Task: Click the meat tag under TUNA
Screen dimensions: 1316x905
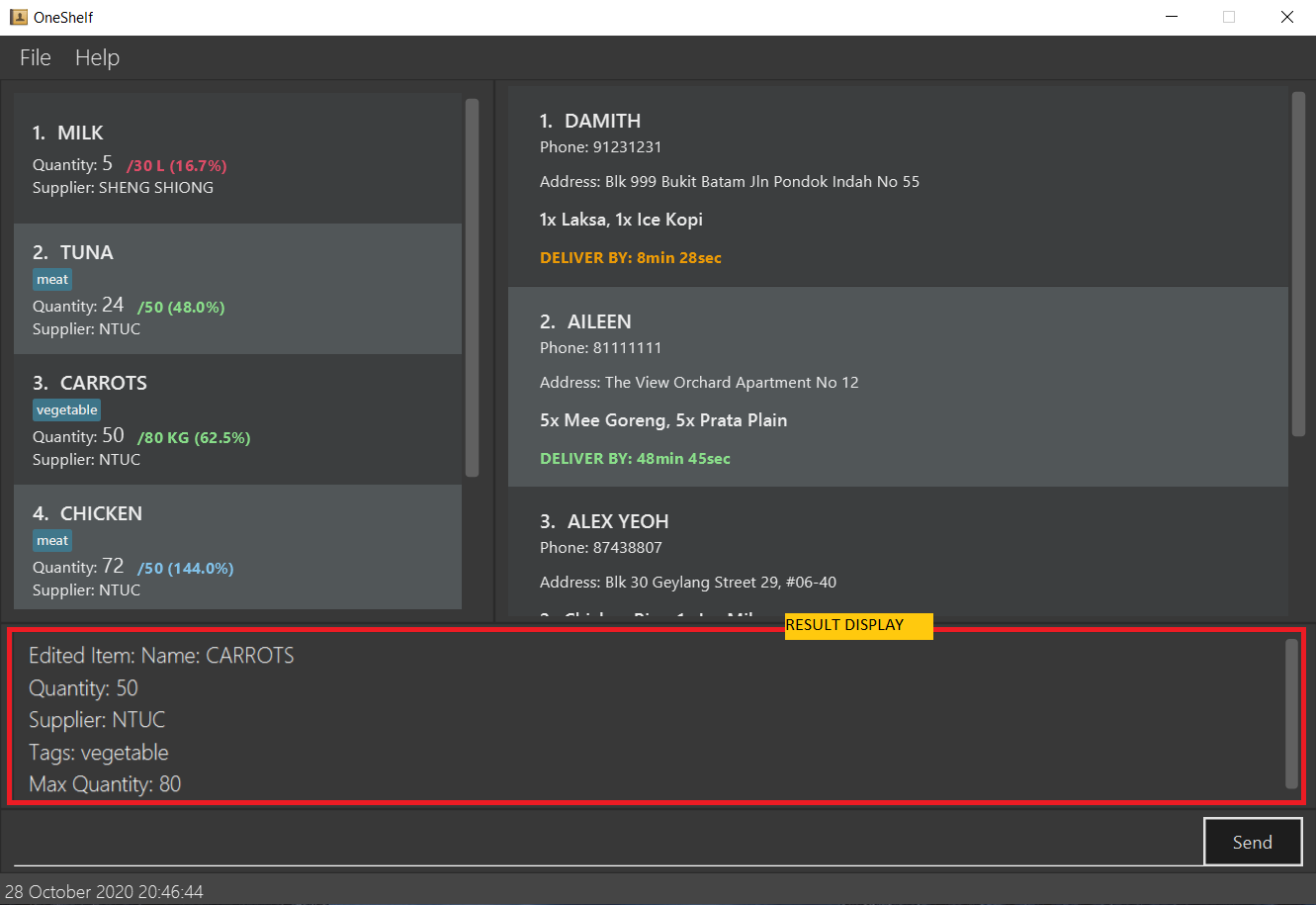Action: (52, 280)
